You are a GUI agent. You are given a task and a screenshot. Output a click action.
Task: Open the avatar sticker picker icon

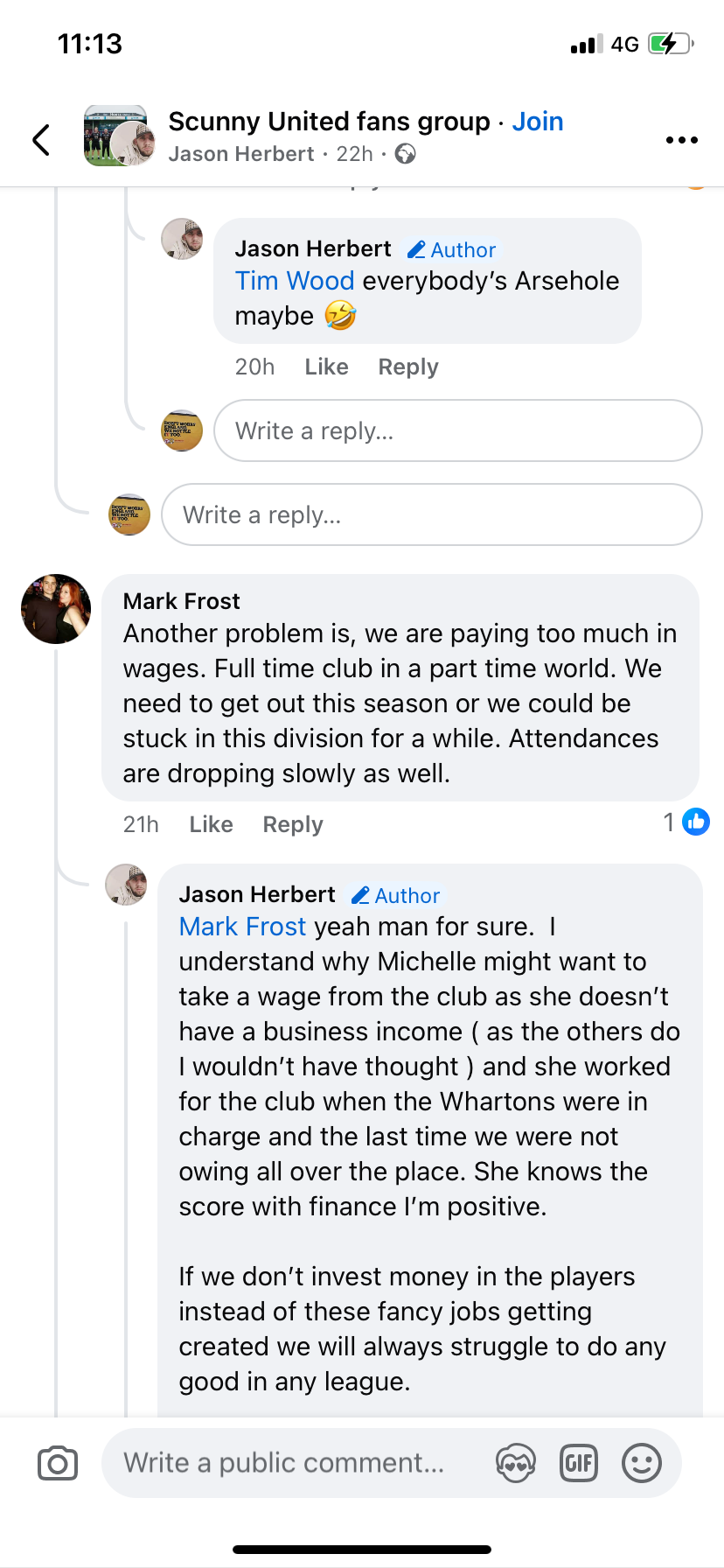tap(515, 1463)
